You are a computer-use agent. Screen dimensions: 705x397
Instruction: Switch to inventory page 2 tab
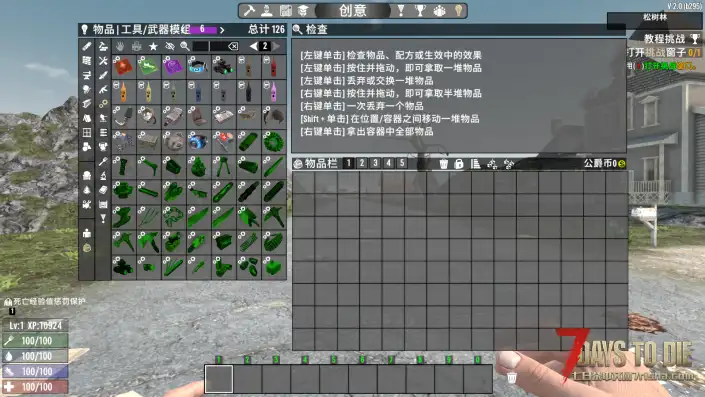tap(361, 163)
